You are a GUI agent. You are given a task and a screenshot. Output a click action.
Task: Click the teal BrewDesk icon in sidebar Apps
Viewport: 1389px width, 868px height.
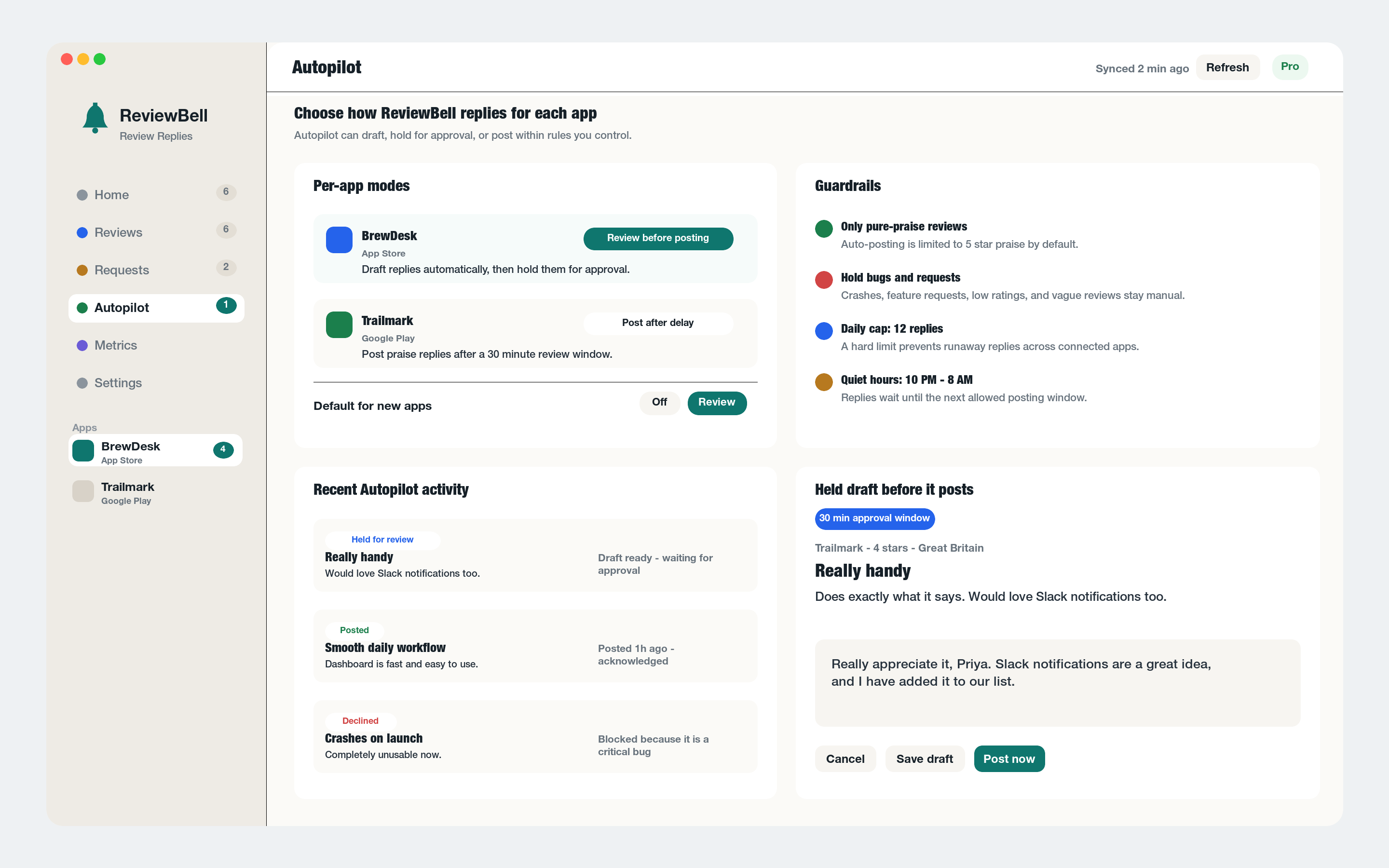(83, 451)
